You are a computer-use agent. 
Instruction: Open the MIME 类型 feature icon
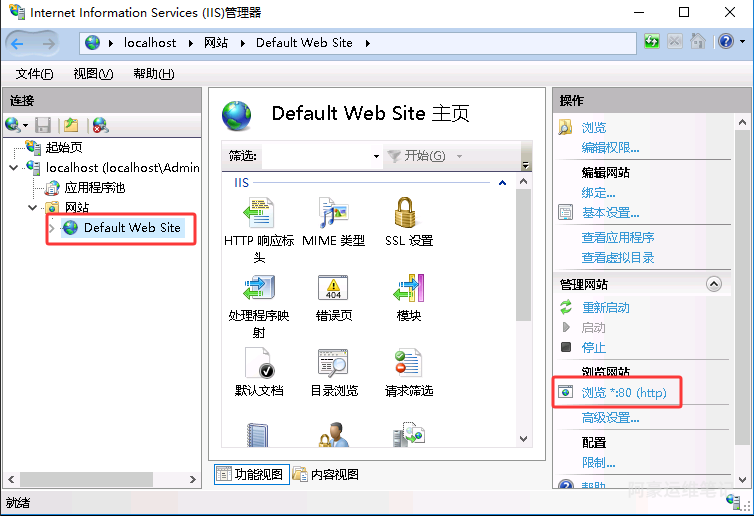click(334, 213)
